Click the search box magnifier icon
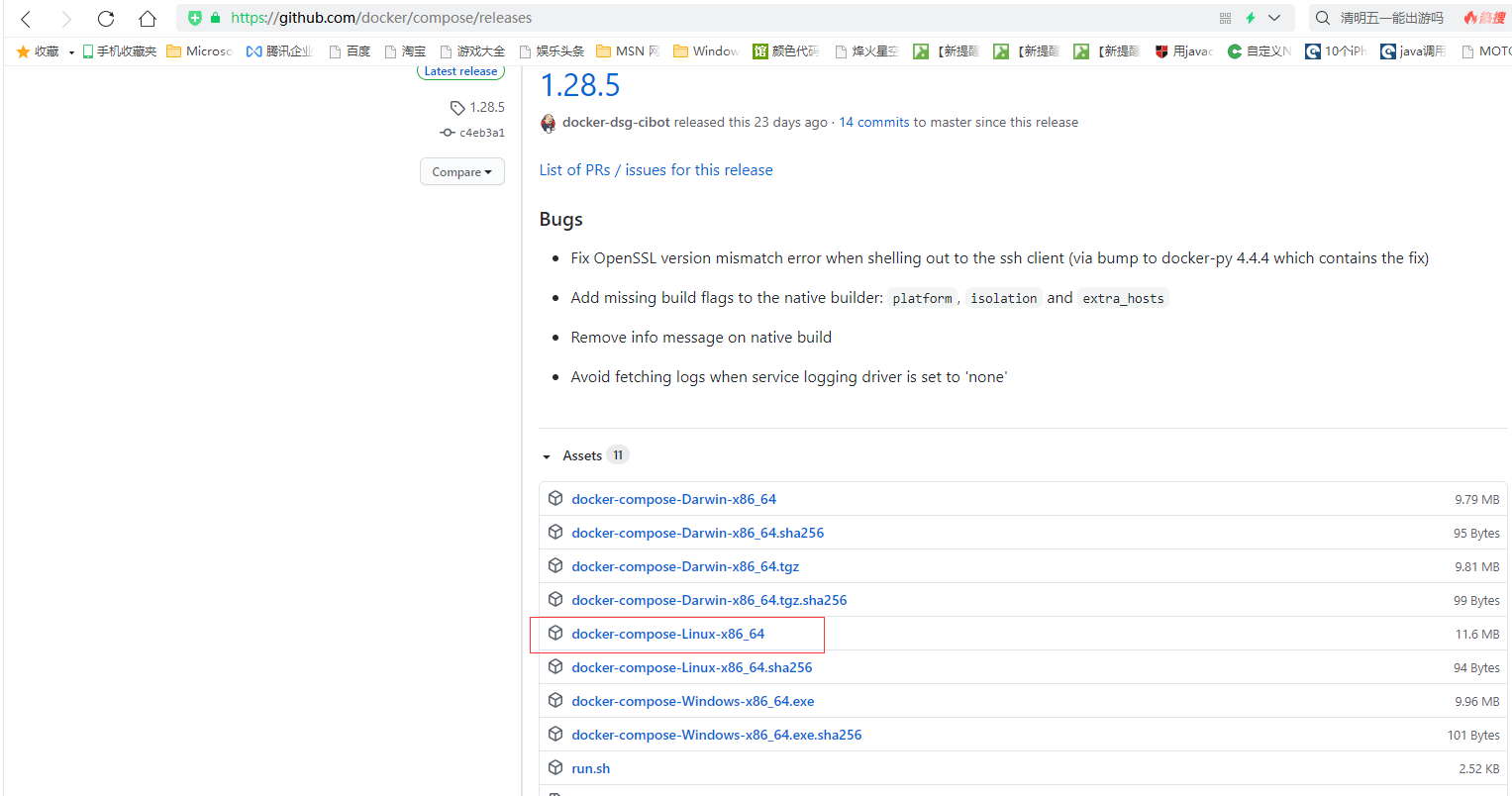 coord(1323,18)
